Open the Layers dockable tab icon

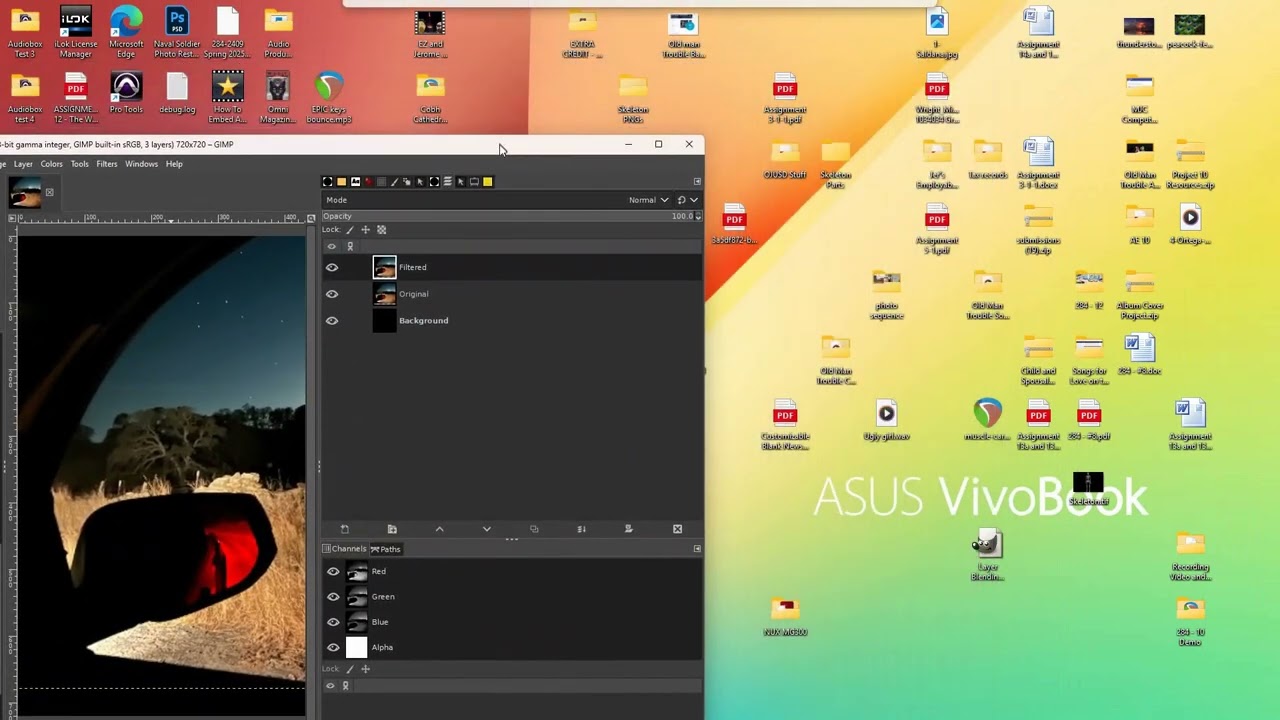click(447, 182)
